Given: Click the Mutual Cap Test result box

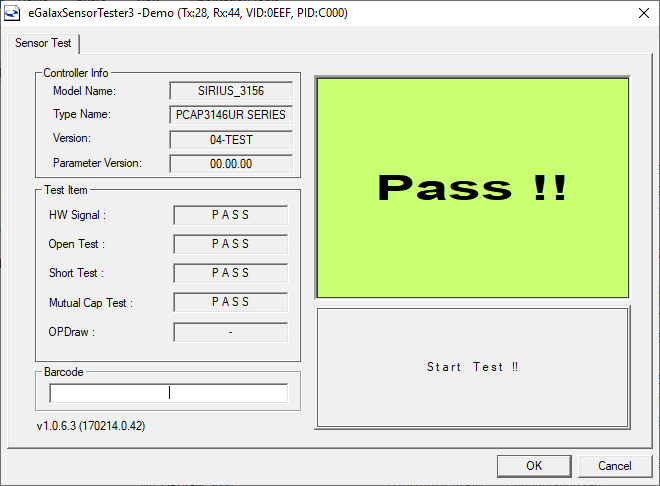Looking at the screenshot, I should click(x=230, y=302).
